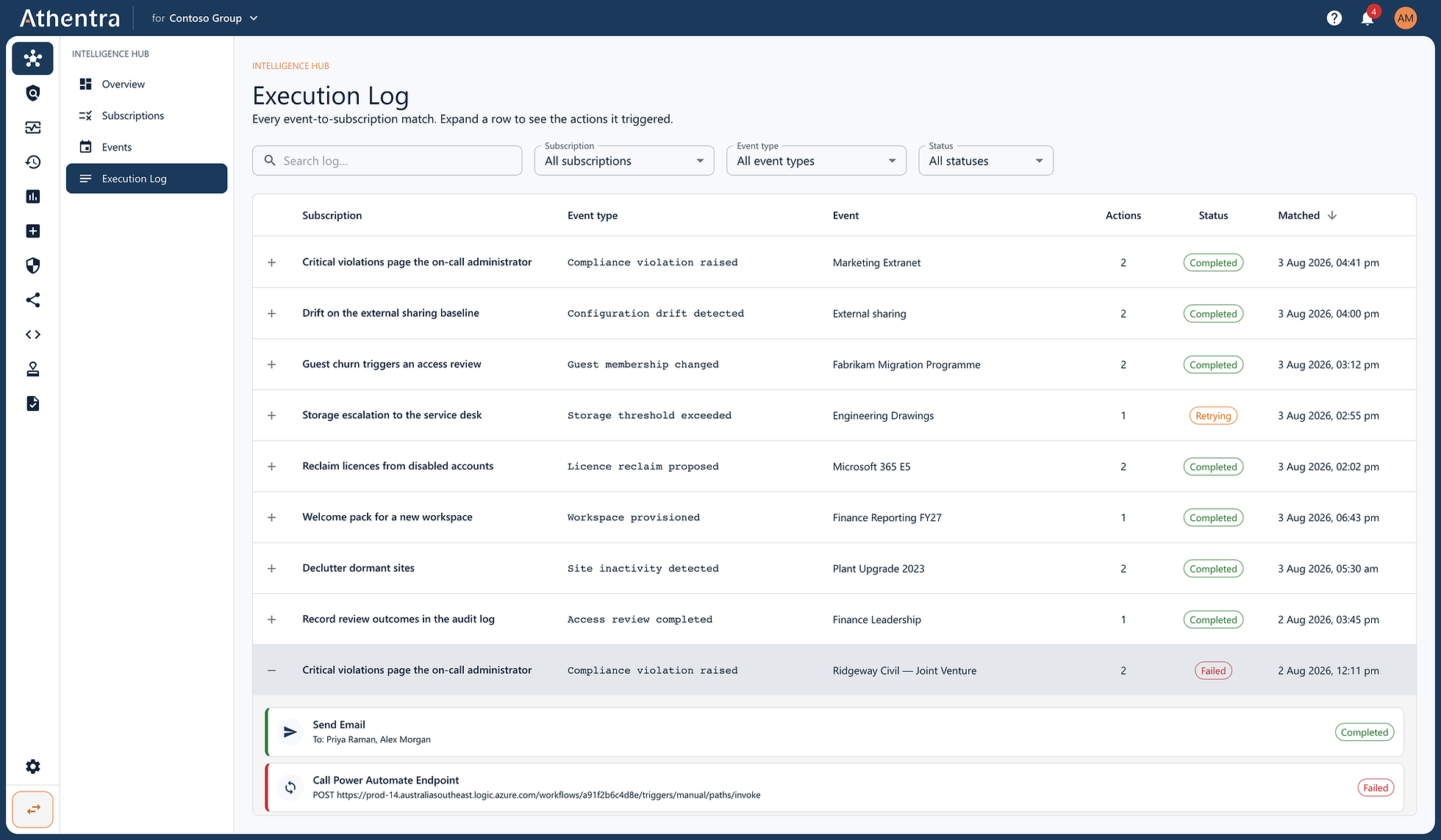
Task: Open the activity monitor rail icon
Action: coord(32,127)
